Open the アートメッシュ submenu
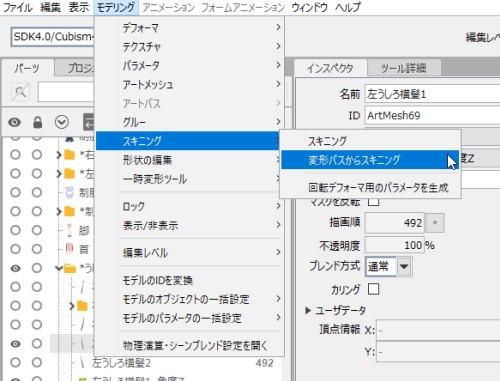This screenshot has height=381, width=500. (x=189, y=85)
